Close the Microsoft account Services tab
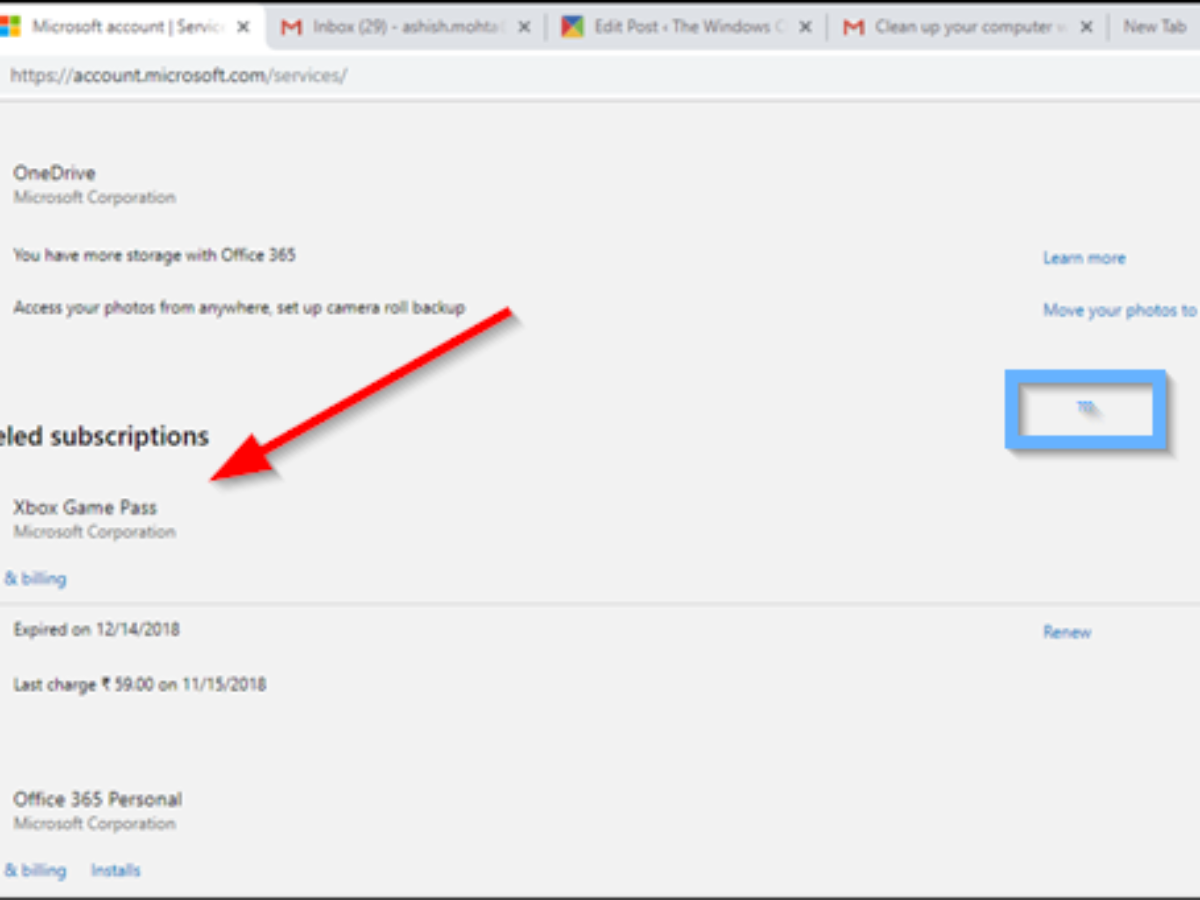 click(x=244, y=28)
